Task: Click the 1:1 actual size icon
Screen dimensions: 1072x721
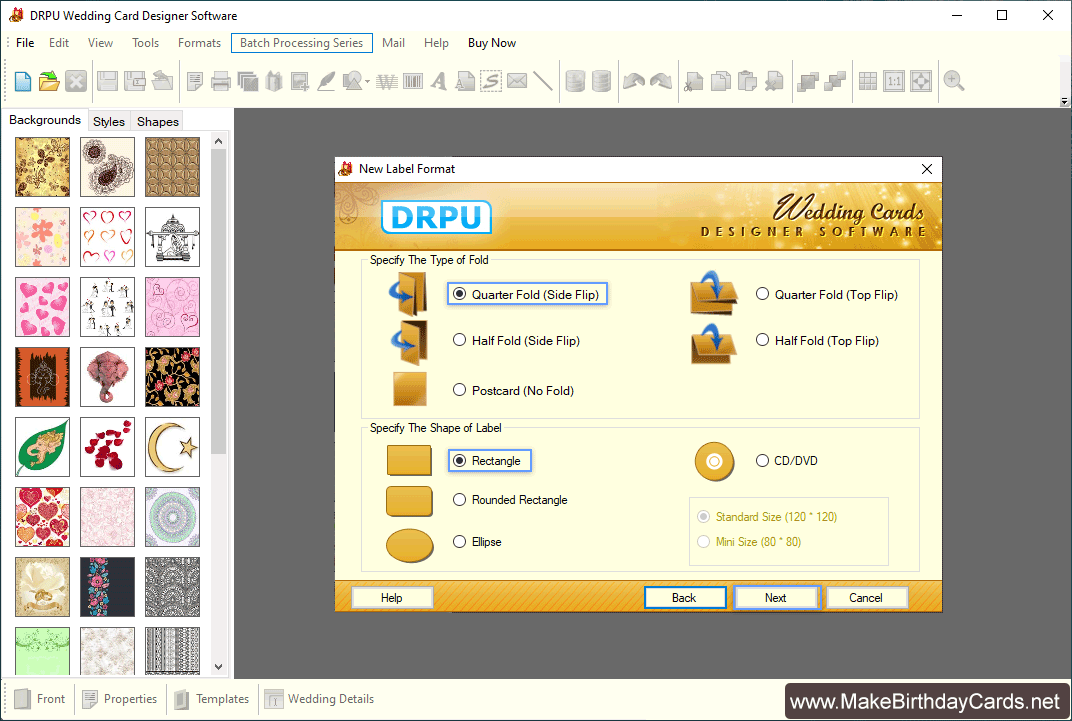Action: pos(894,81)
